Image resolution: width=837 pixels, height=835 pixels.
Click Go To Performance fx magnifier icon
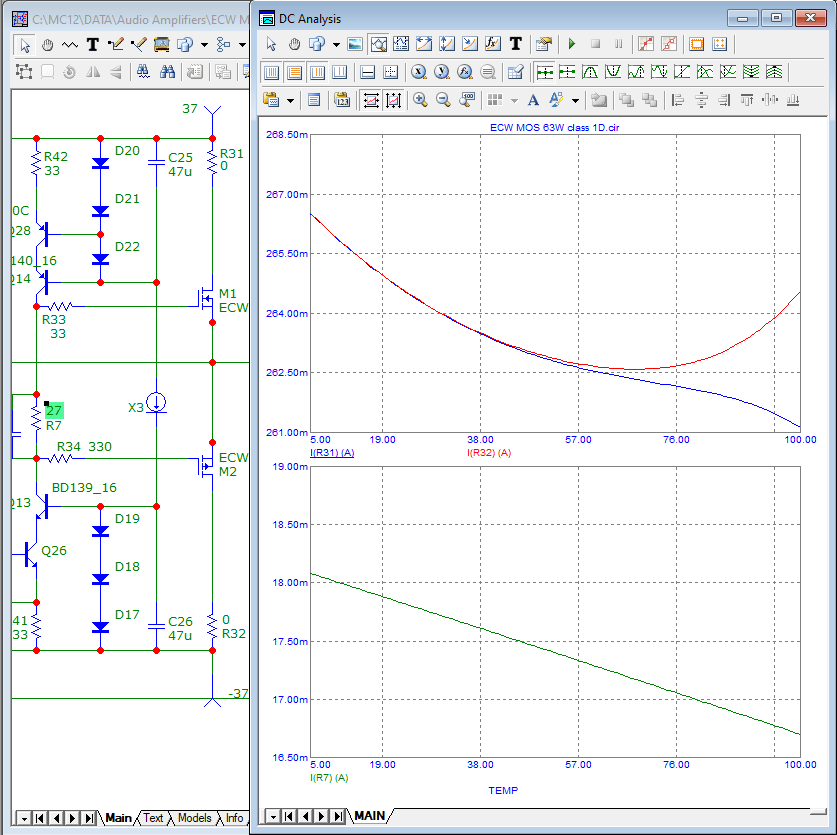pos(465,72)
